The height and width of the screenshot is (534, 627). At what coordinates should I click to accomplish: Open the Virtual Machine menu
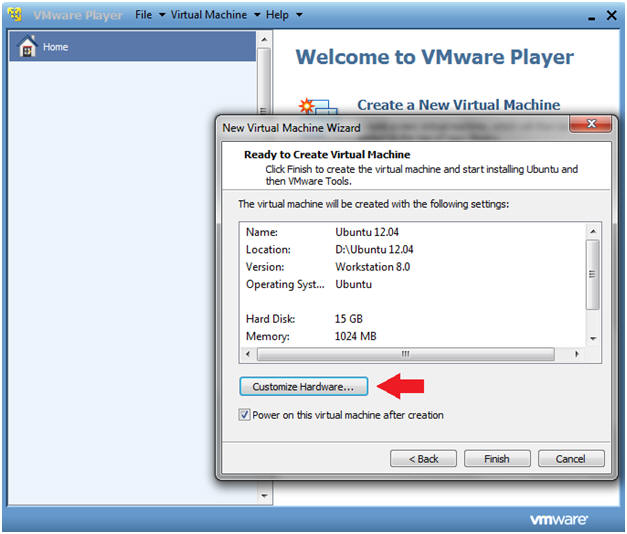pyautogui.click(x=209, y=15)
